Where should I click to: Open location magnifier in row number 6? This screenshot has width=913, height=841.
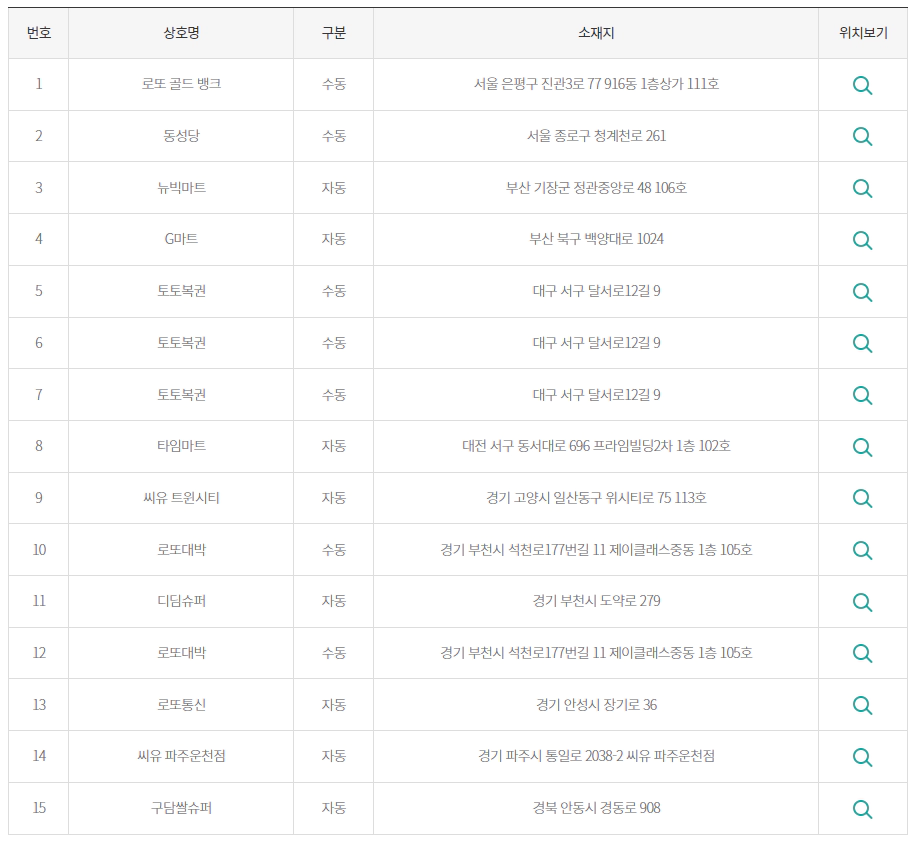click(862, 344)
